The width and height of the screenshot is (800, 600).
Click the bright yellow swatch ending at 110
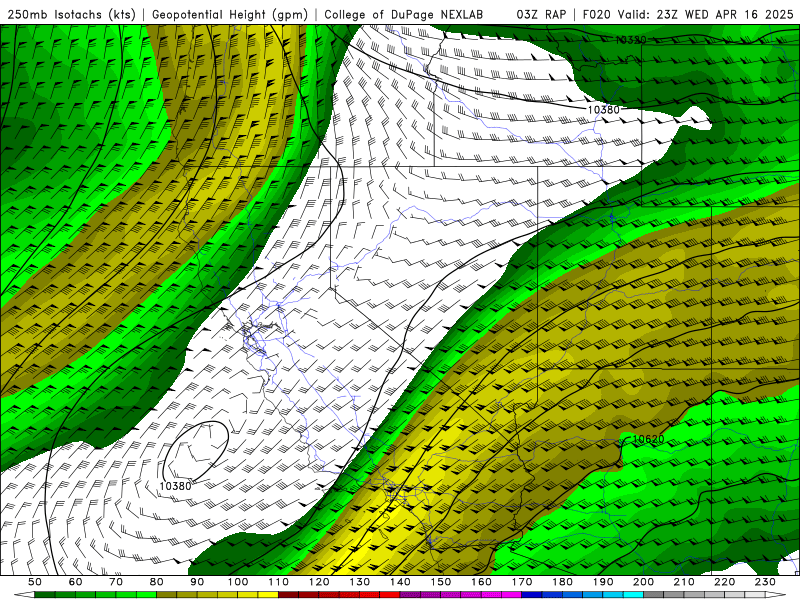click(x=268, y=595)
